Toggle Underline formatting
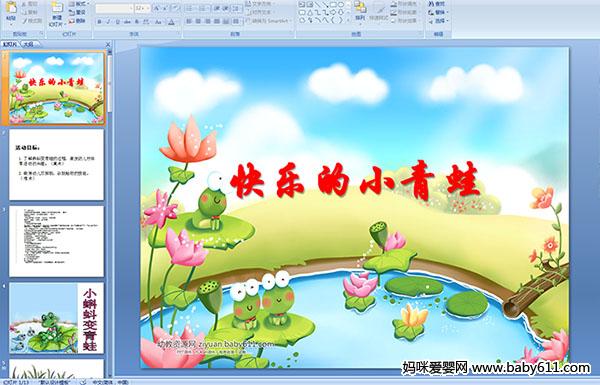 coord(117,22)
